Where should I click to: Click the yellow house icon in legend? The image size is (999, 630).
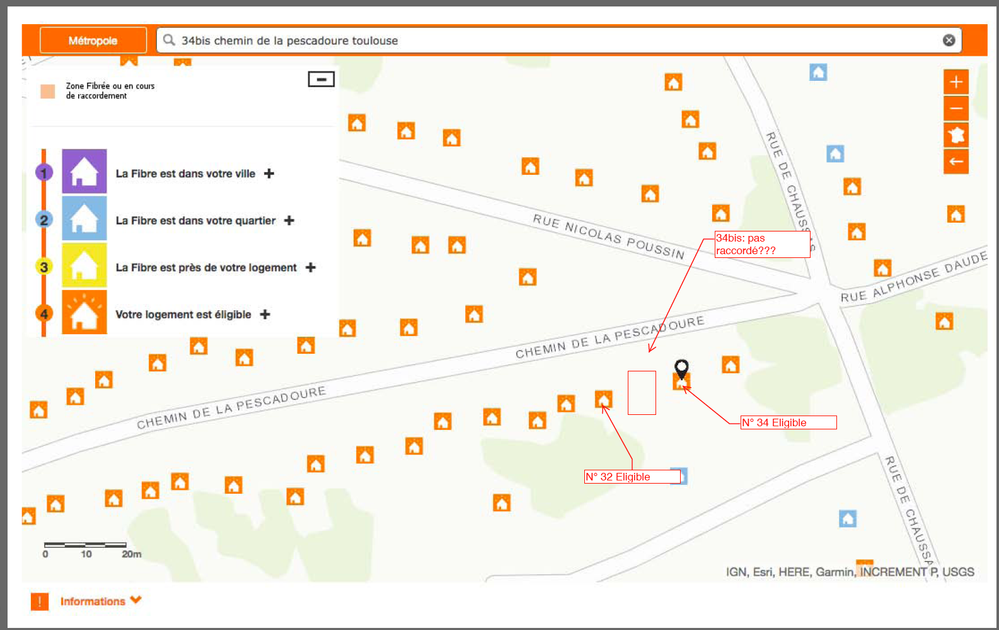point(84,266)
